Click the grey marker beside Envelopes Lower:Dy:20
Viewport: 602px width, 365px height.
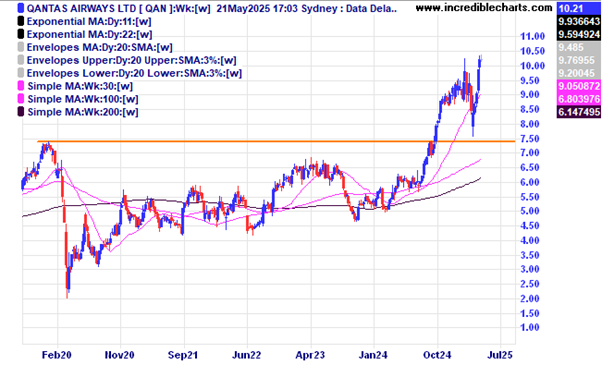(x=21, y=73)
